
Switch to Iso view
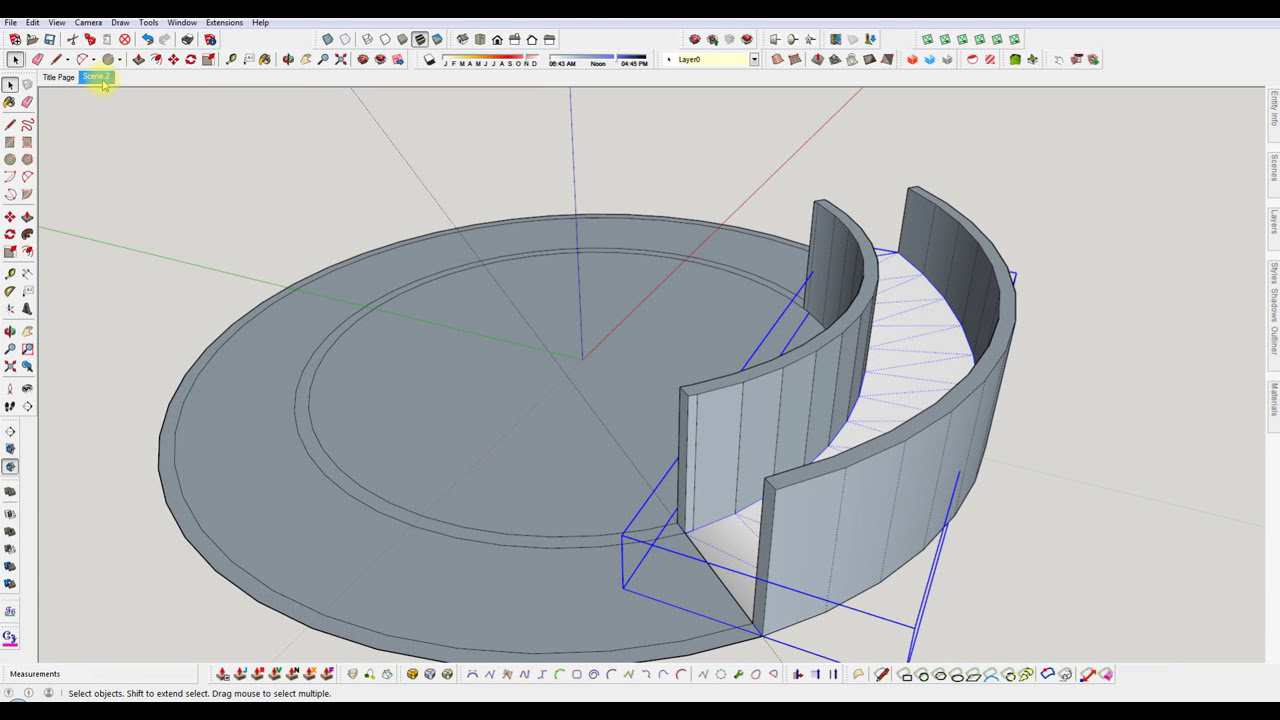pyautogui.click(x=462, y=40)
